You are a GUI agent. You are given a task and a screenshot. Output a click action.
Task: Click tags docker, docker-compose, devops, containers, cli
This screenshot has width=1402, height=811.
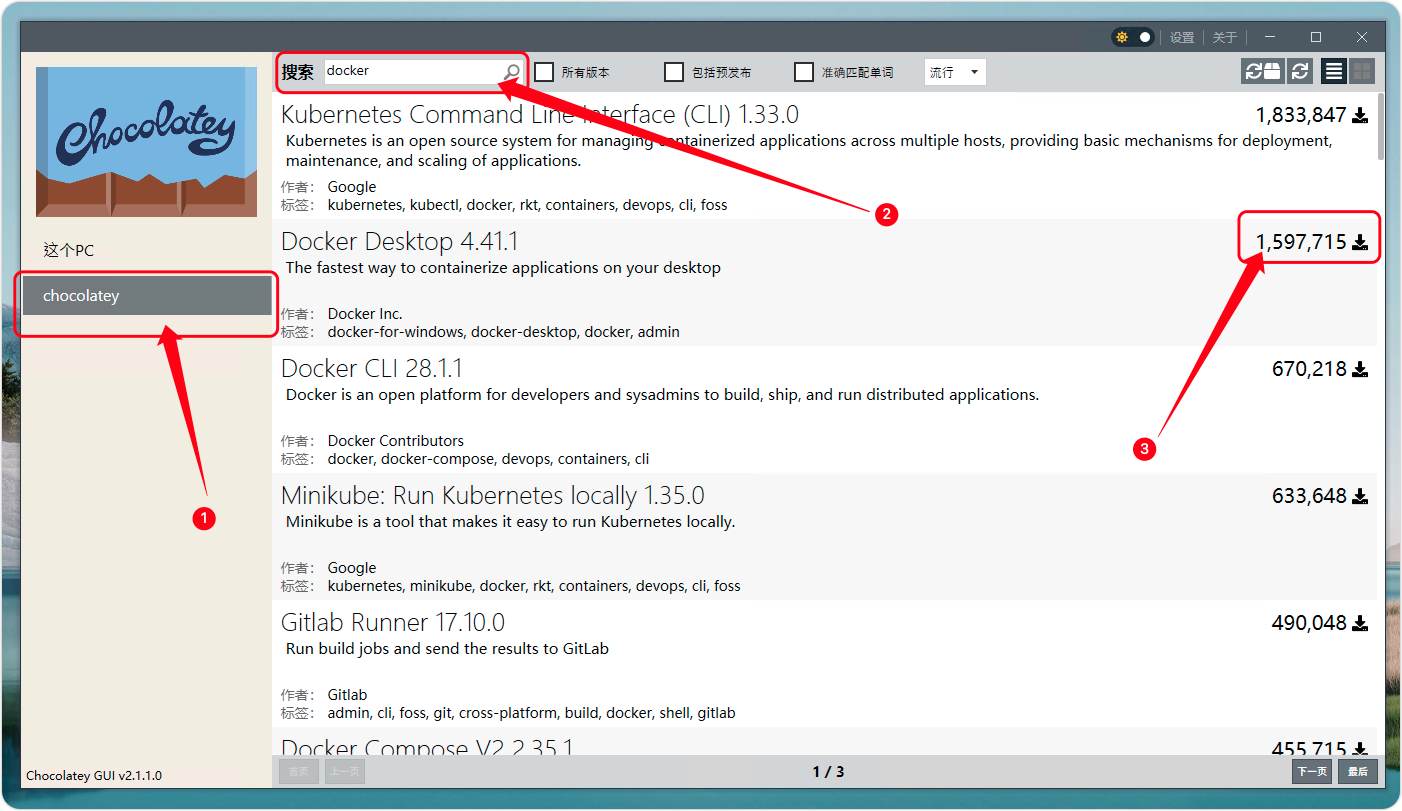tap(489, 459)
